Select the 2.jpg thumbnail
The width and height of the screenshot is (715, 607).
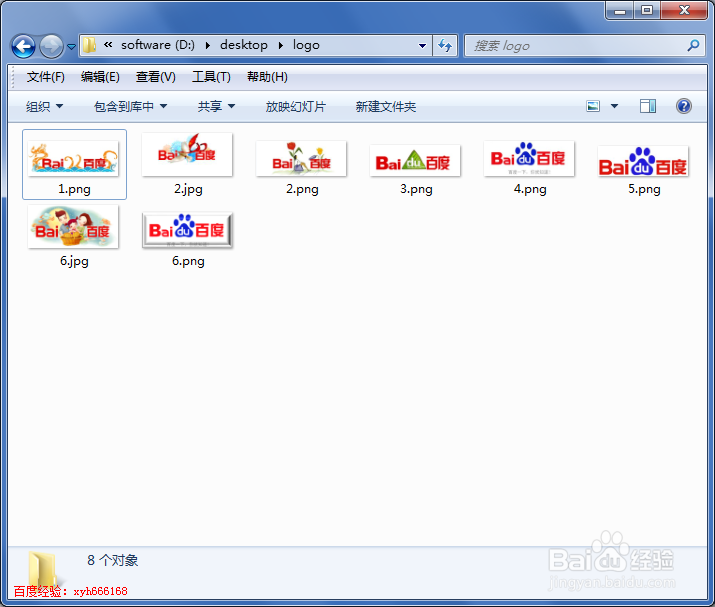(x=187, y=155)
